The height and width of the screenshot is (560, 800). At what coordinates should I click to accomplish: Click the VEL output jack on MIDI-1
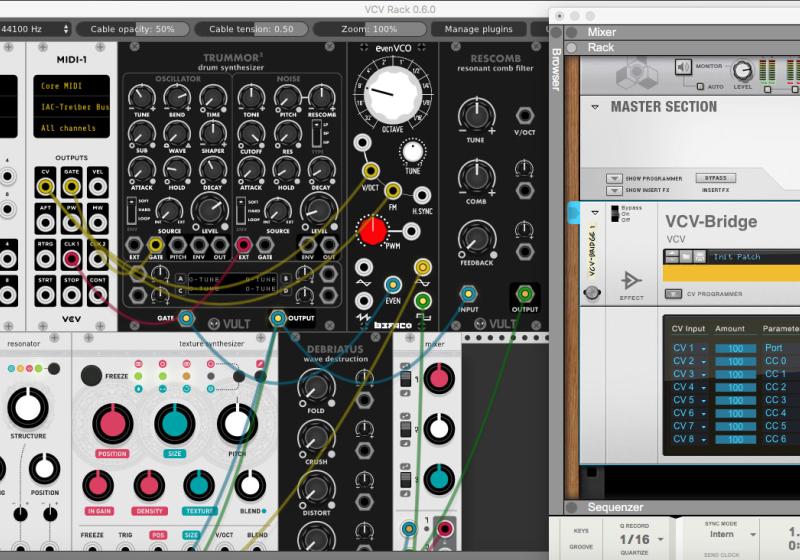click(97, 187)
